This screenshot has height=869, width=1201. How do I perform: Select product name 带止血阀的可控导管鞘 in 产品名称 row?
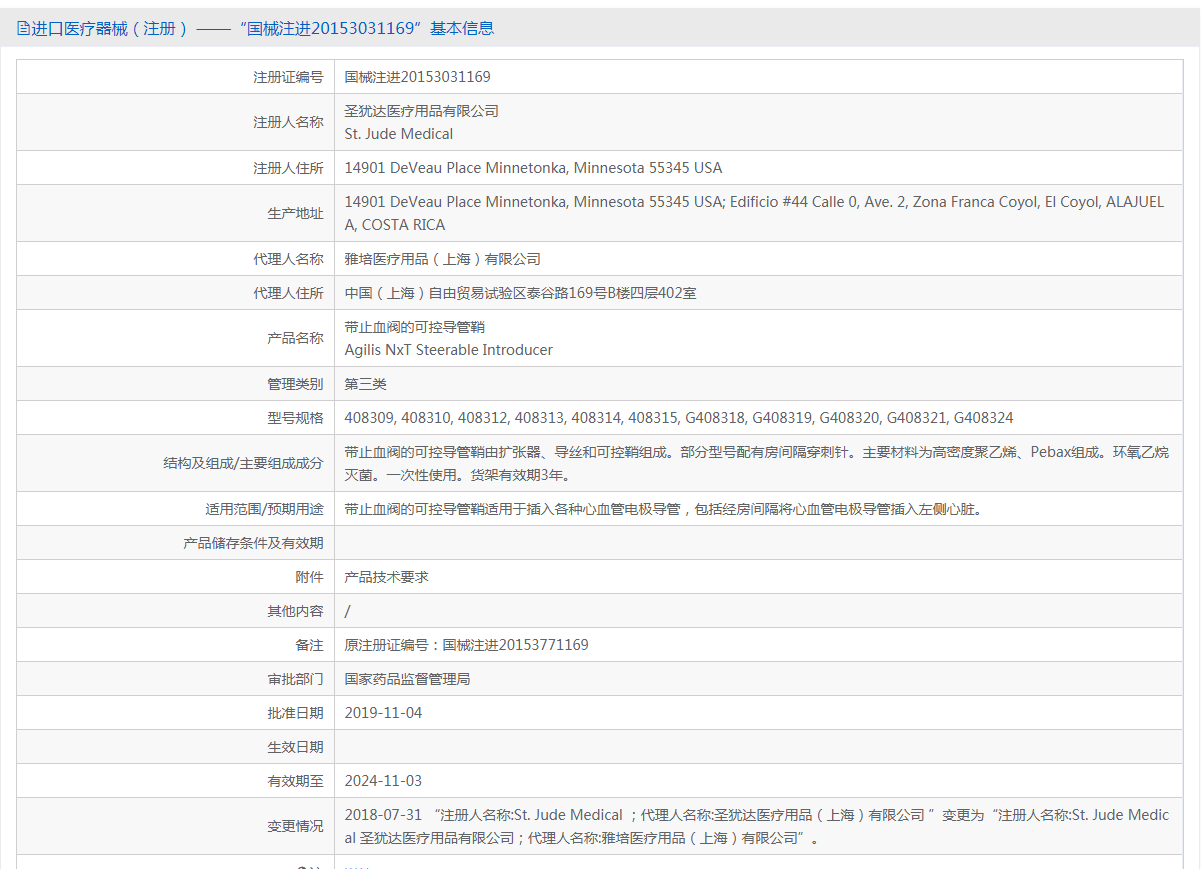415,327
